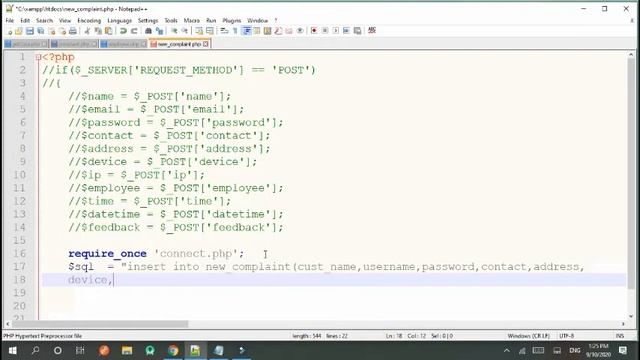Open the Function List icon
640x360 pixels.
tap(278, 31)
